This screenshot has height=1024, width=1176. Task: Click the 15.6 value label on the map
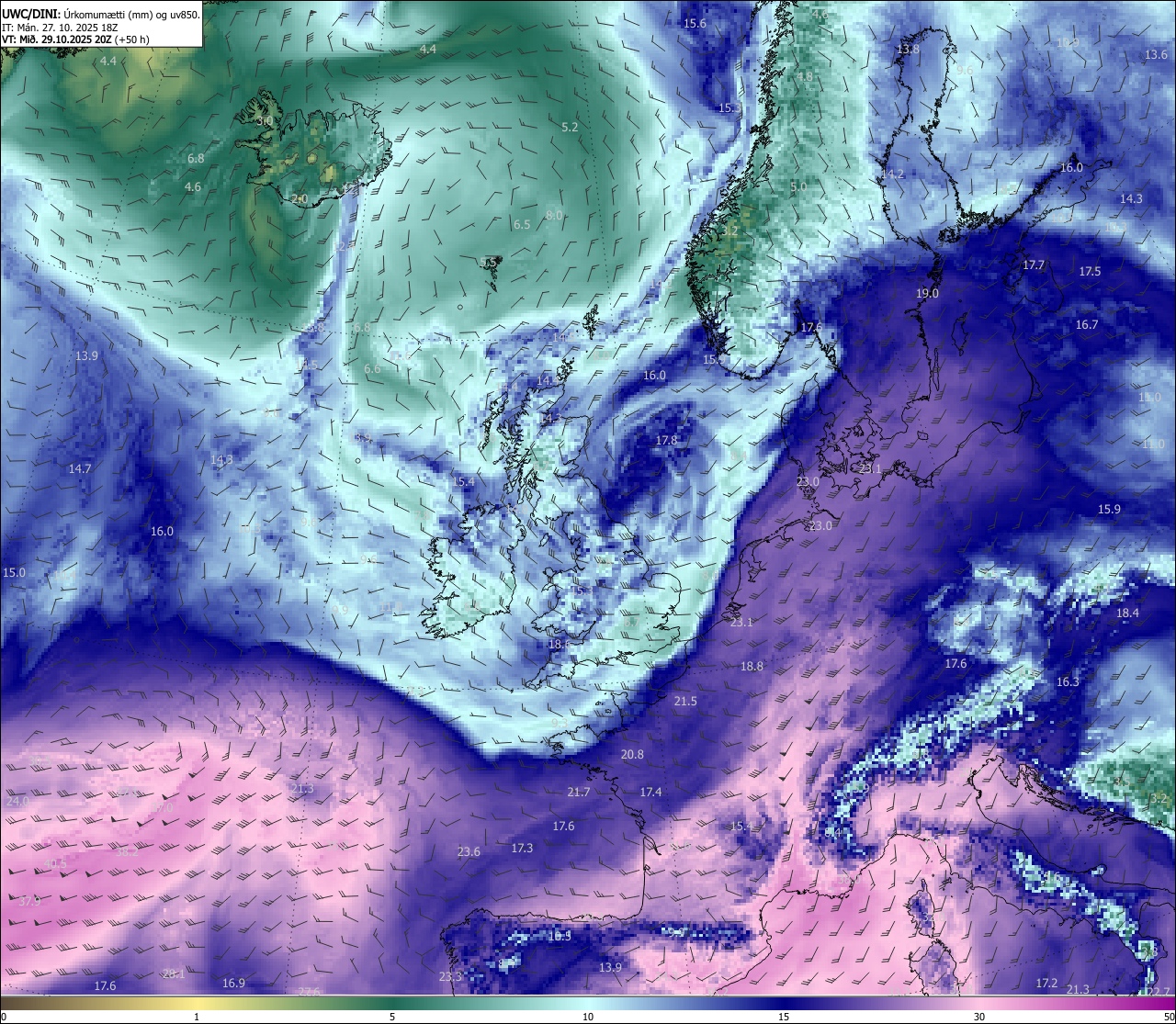[695, 24]
